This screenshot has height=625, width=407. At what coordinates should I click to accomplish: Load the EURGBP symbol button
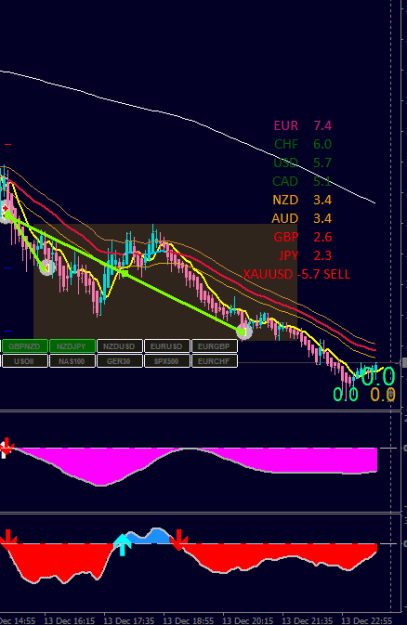click(214, 346)
